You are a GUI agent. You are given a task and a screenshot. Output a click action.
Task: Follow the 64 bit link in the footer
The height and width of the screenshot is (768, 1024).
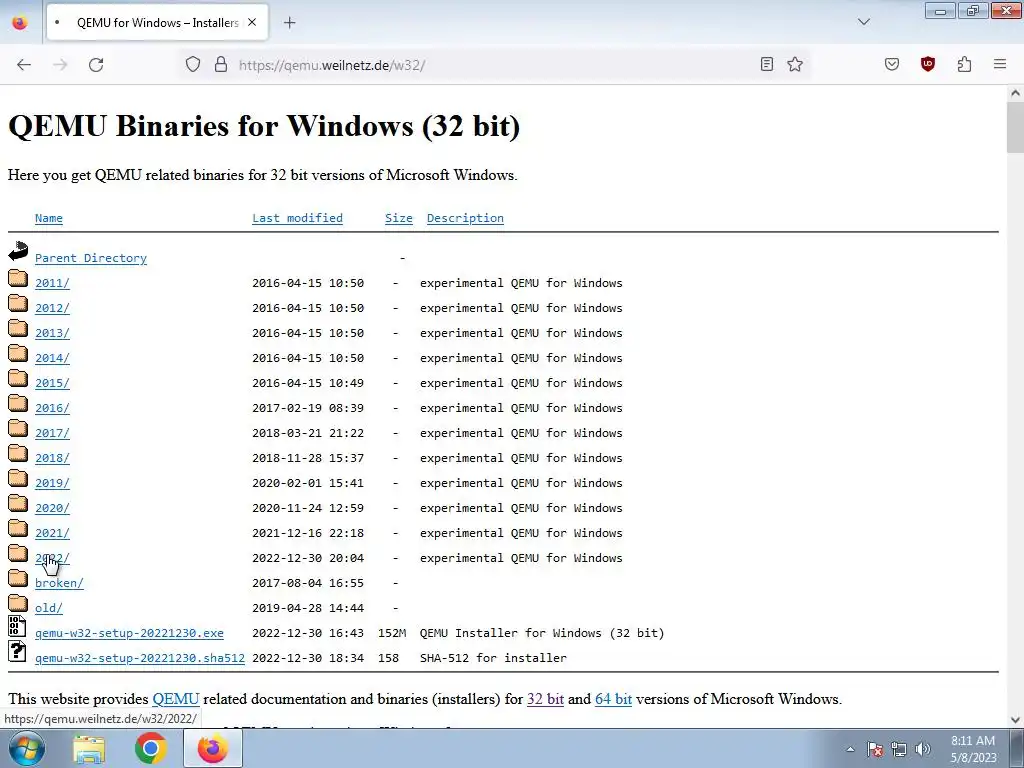click(x=613, y=699)
